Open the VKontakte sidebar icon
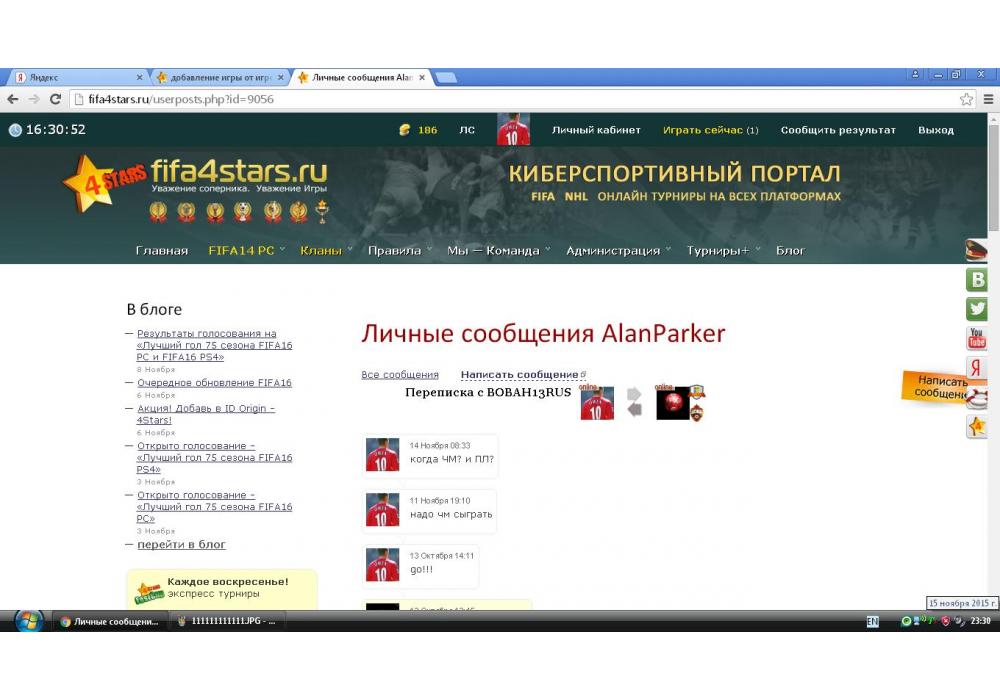 (976, 279)
